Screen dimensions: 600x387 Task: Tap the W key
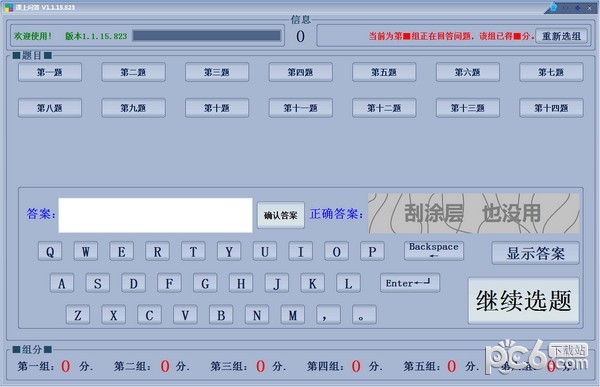(x=86, y=251)
